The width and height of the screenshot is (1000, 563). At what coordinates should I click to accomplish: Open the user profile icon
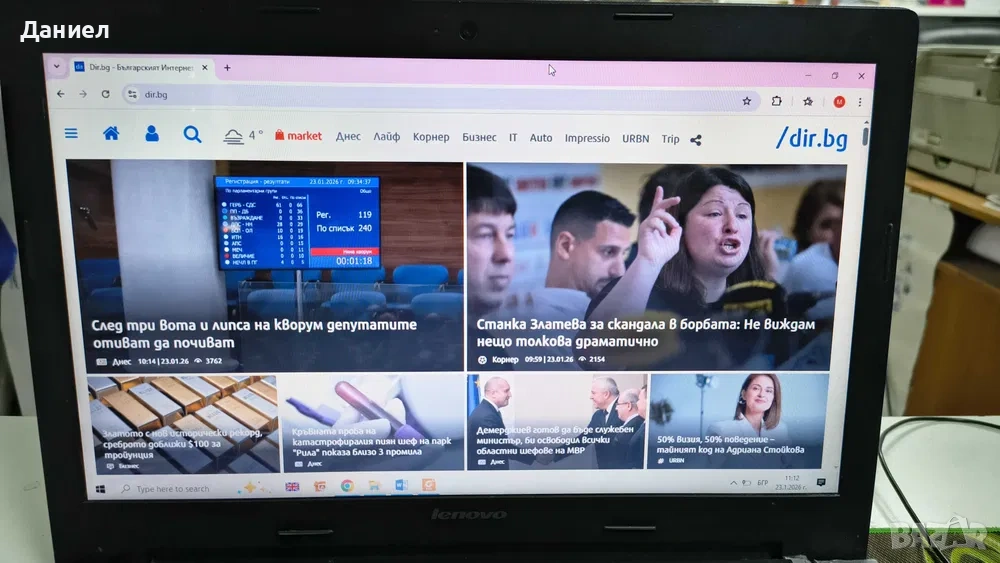(151, 133)
